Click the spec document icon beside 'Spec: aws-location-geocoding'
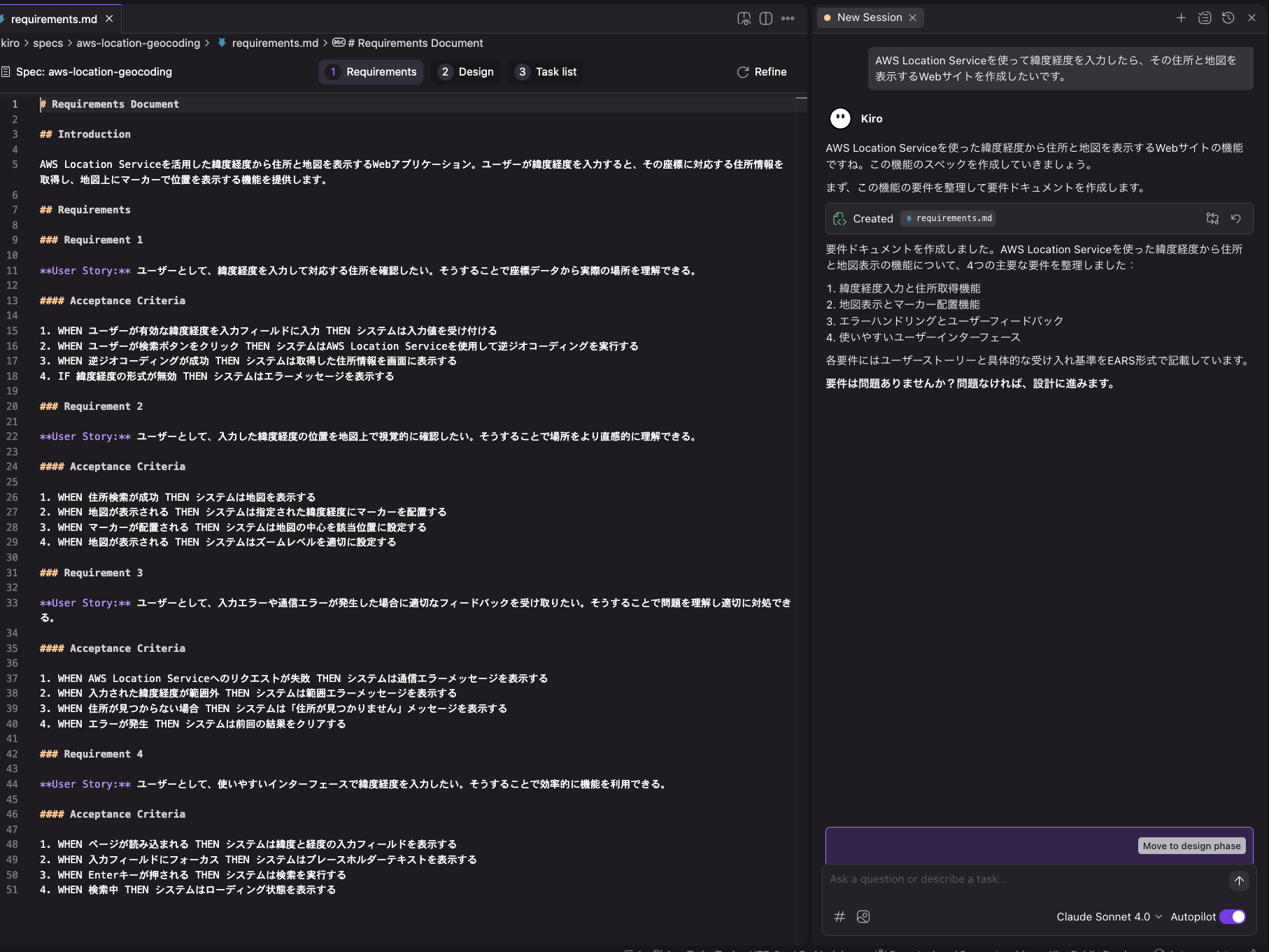The width and height of the screenshot is (1269, 952). (x=6, y=72)
